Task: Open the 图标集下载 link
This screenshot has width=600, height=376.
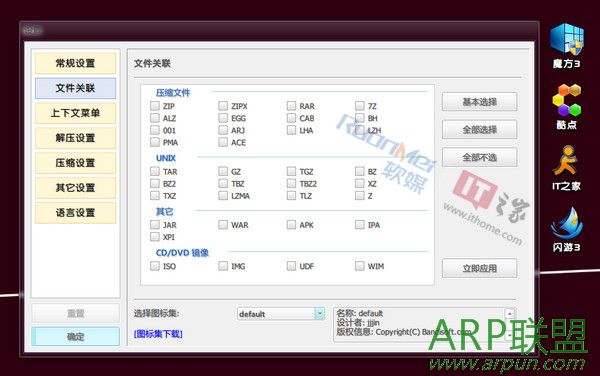Action: point(158,334)
